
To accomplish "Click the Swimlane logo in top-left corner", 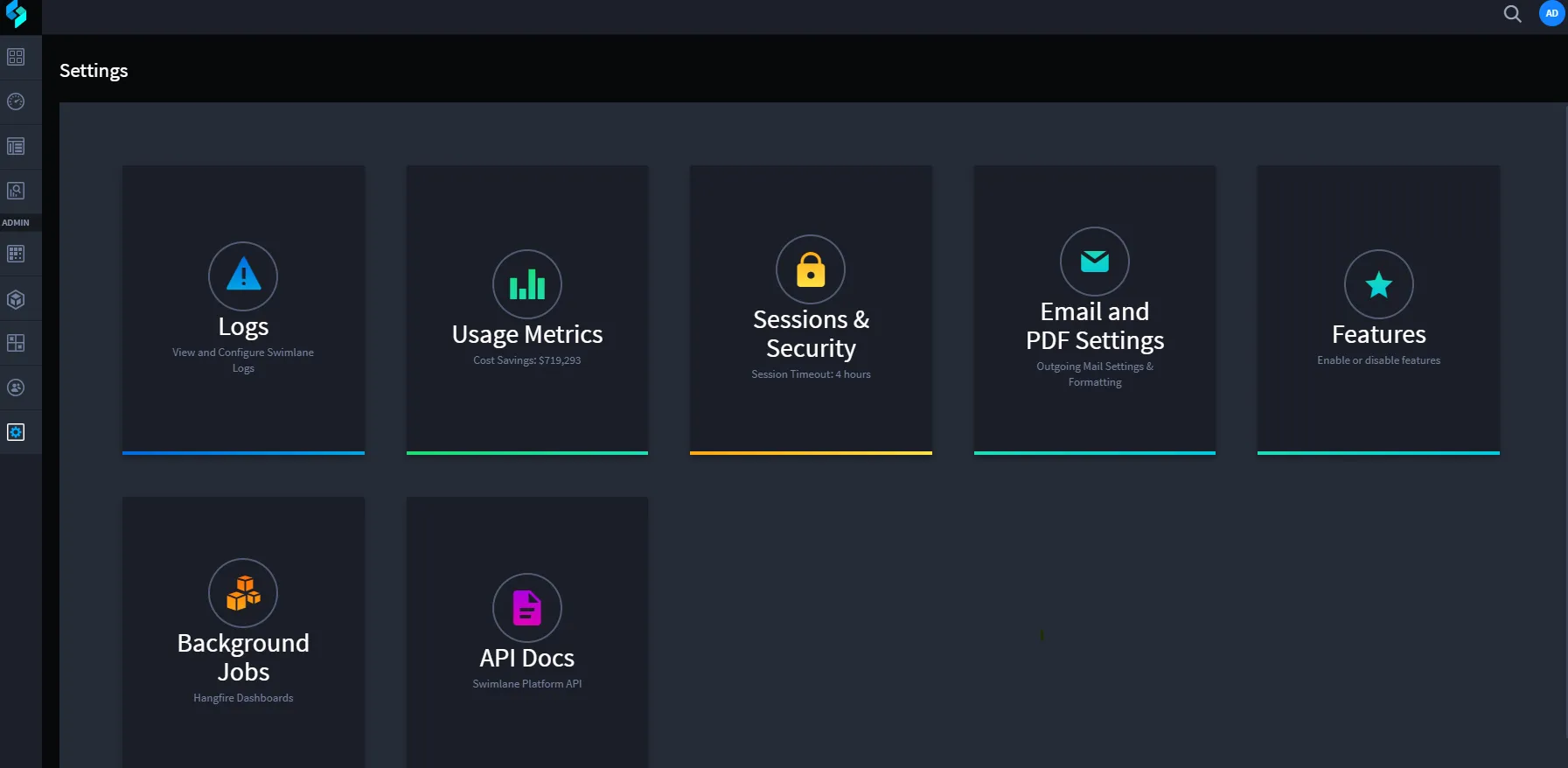I will (x=17, y=14).
